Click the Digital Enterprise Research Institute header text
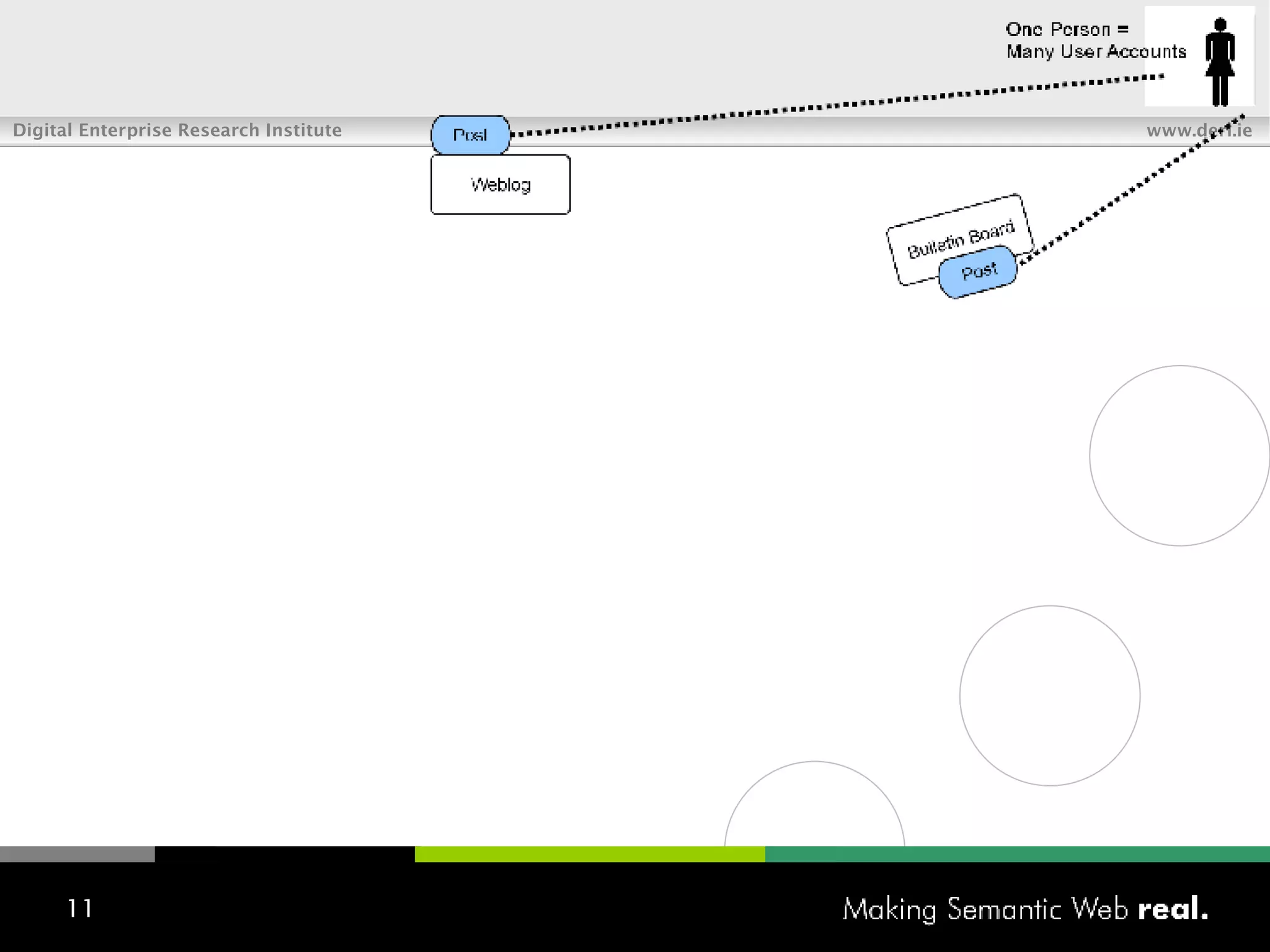The width and height of the screenshot is (1270, 952). [177, 130]
